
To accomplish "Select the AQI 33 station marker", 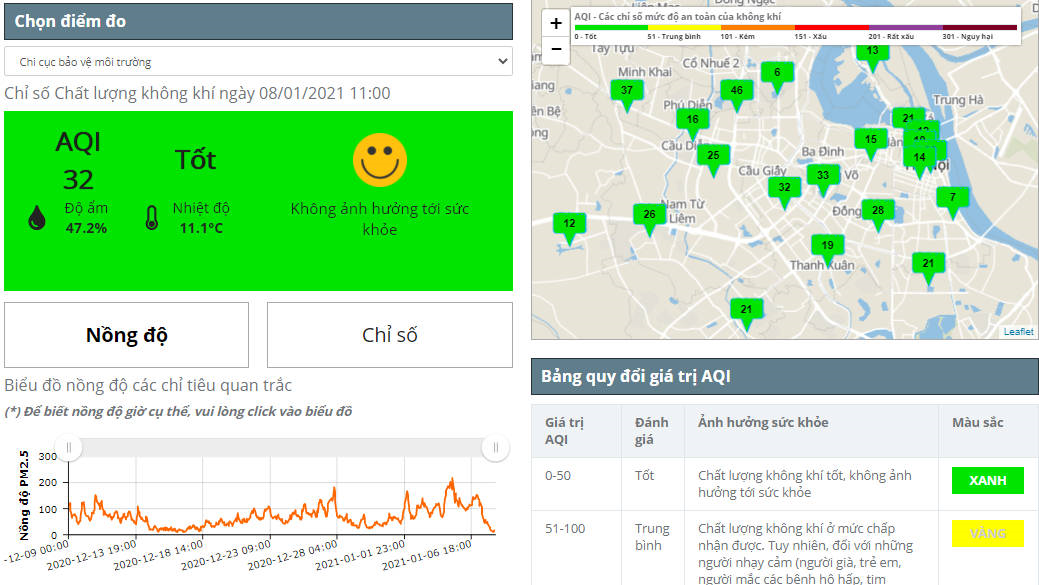I will coord(823,177).
